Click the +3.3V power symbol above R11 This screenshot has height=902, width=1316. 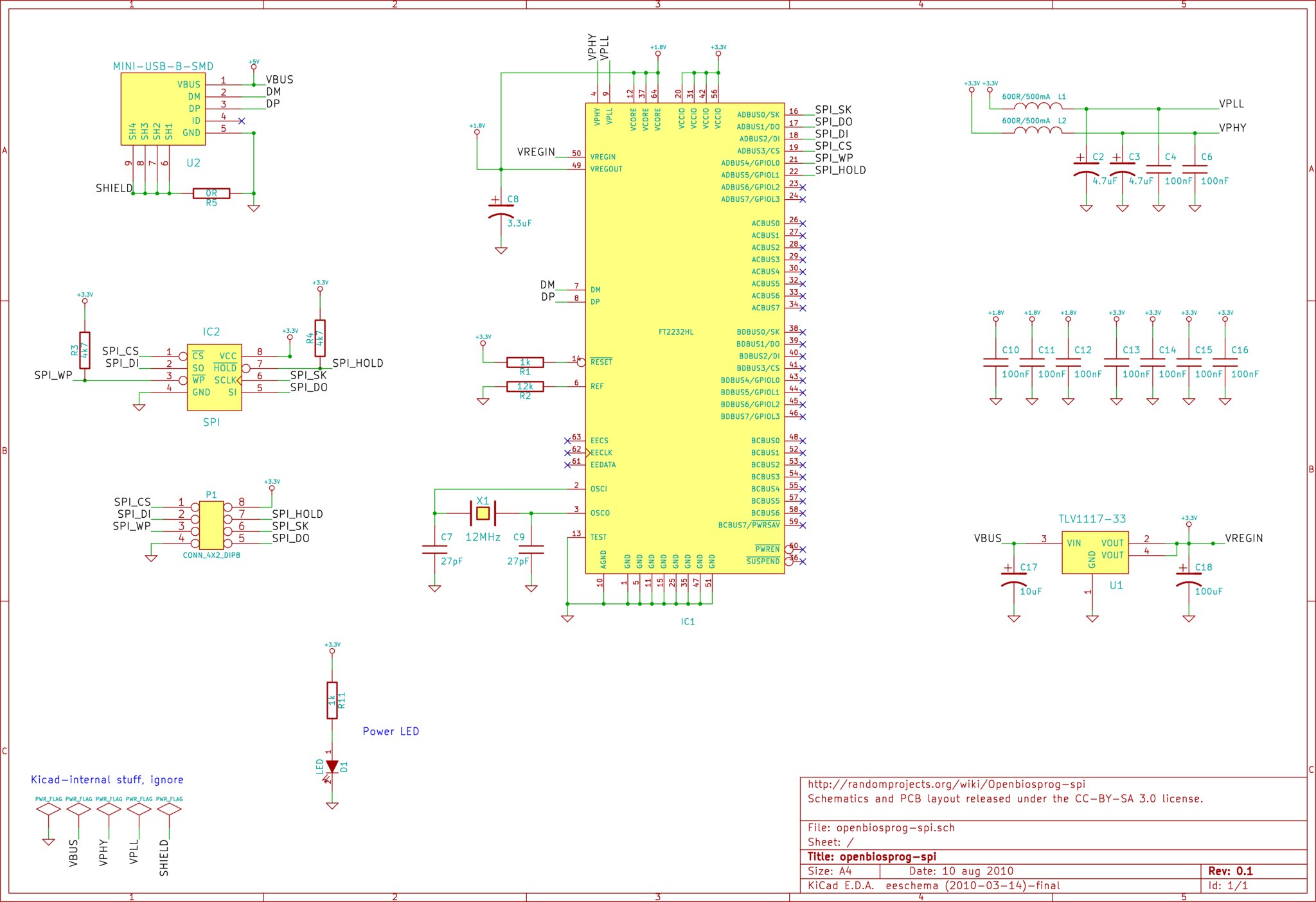[x=332, y=650]
